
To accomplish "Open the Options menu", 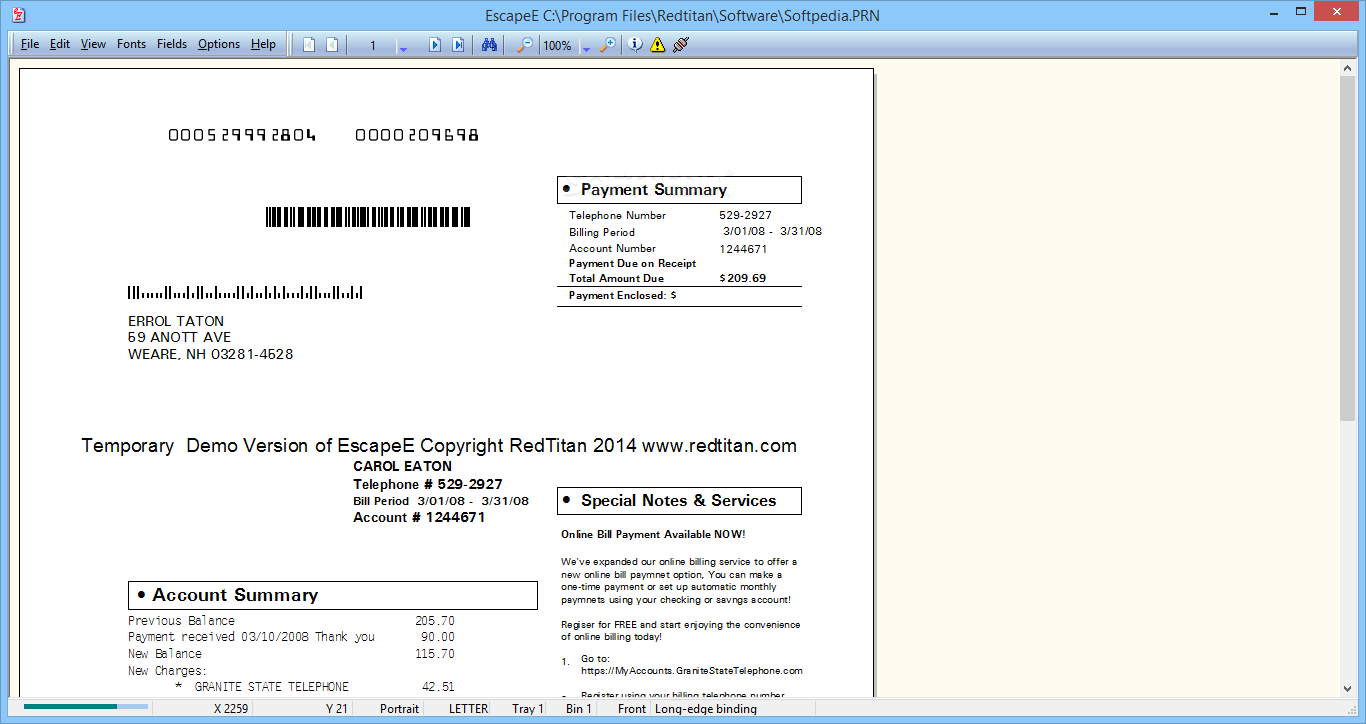I will coord(219,44).
